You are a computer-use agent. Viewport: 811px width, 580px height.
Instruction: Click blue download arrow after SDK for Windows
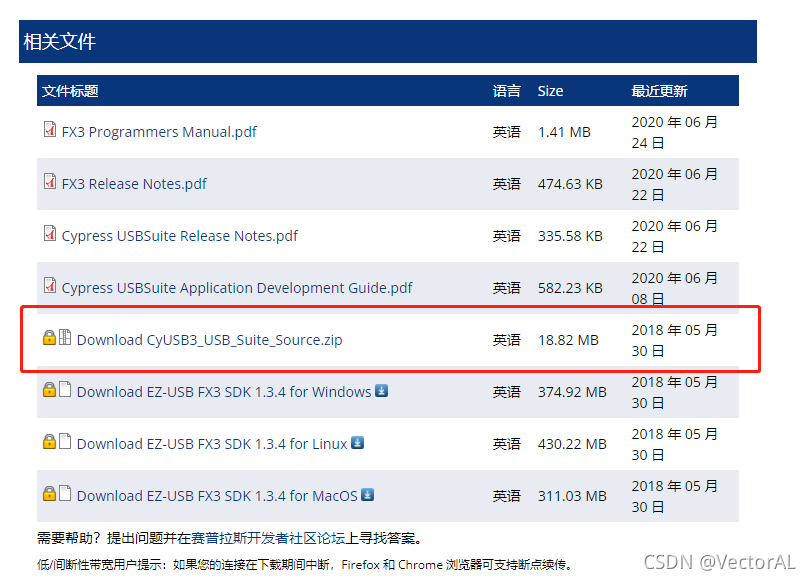[382, 390]
